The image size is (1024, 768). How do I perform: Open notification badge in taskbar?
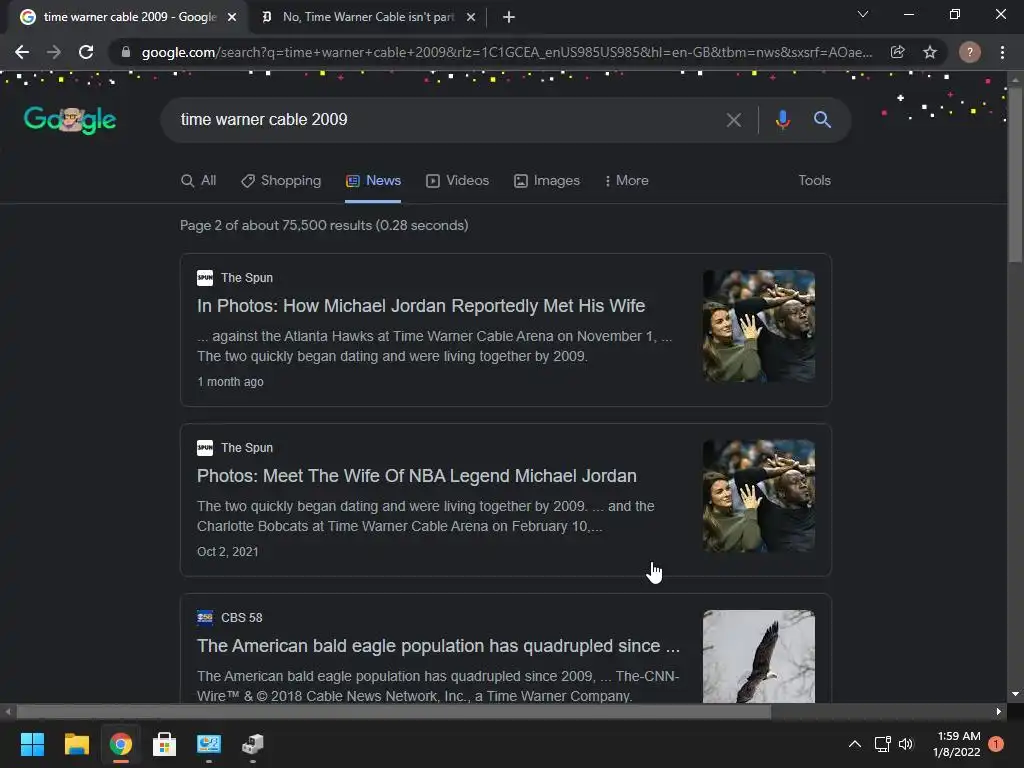pyautogui.click(x=996, y=744)
